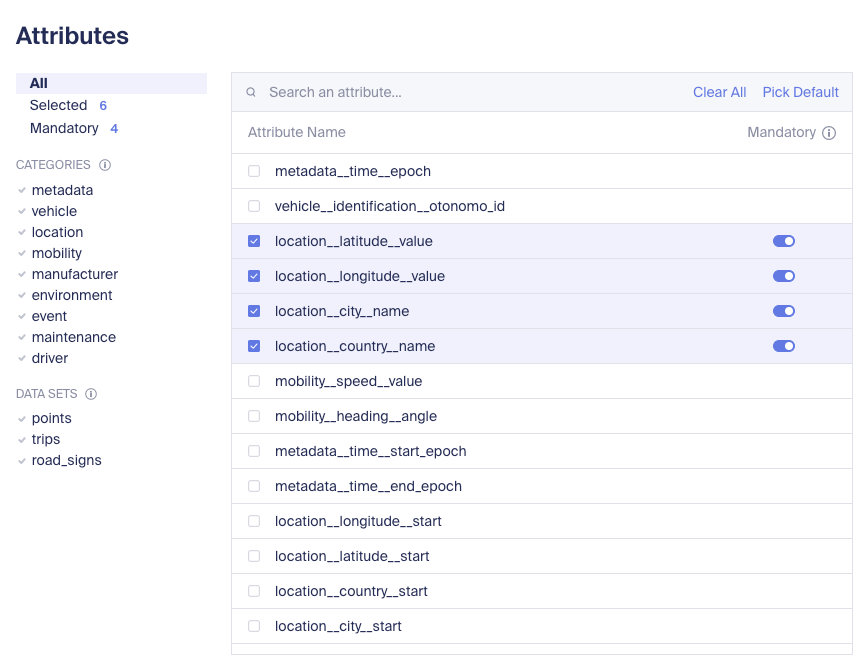868x669 pixels.
Task: Click the Attribute Name column header
Action: pos(297,133)
